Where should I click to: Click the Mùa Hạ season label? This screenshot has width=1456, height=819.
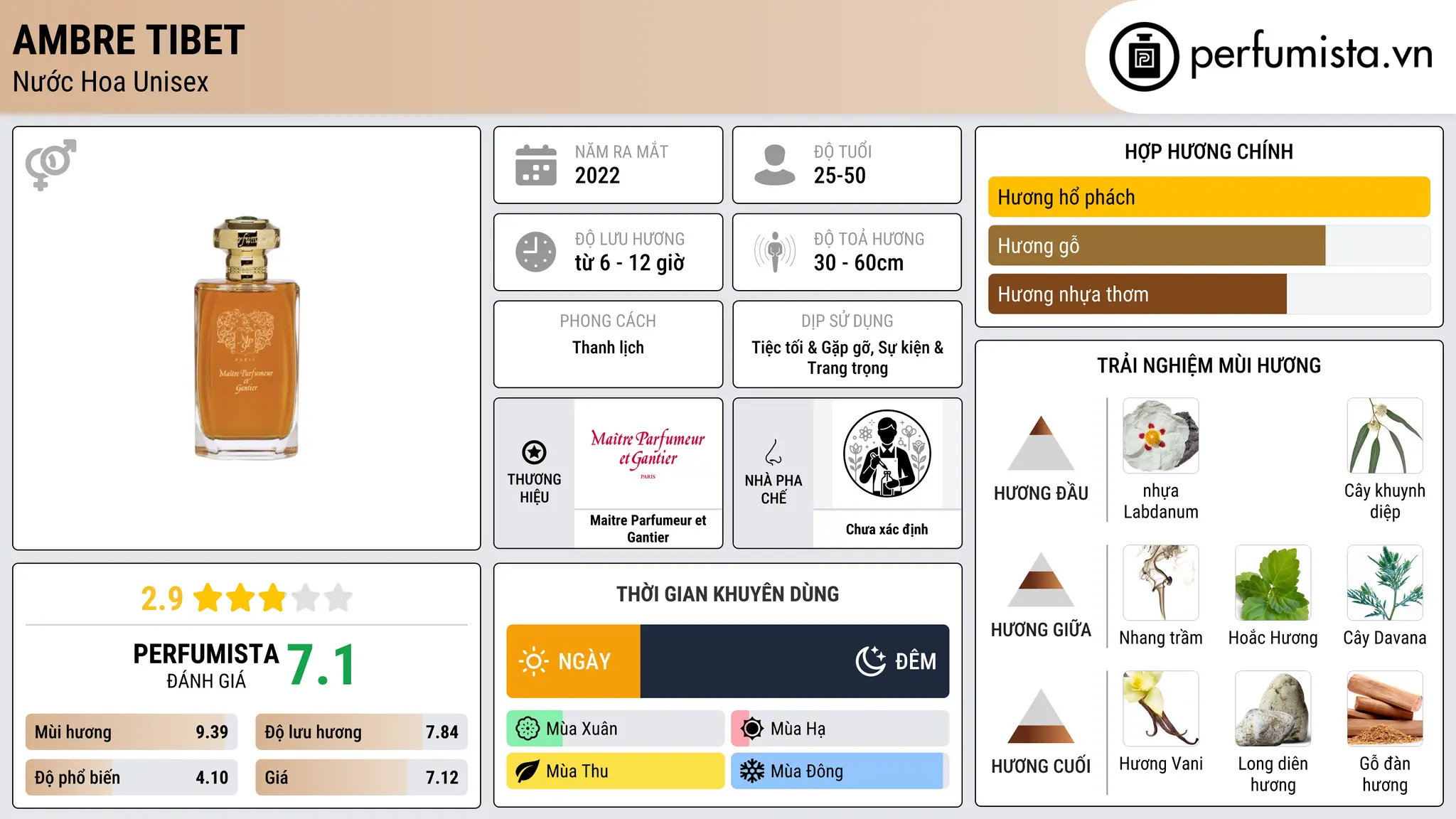point(798,729)
